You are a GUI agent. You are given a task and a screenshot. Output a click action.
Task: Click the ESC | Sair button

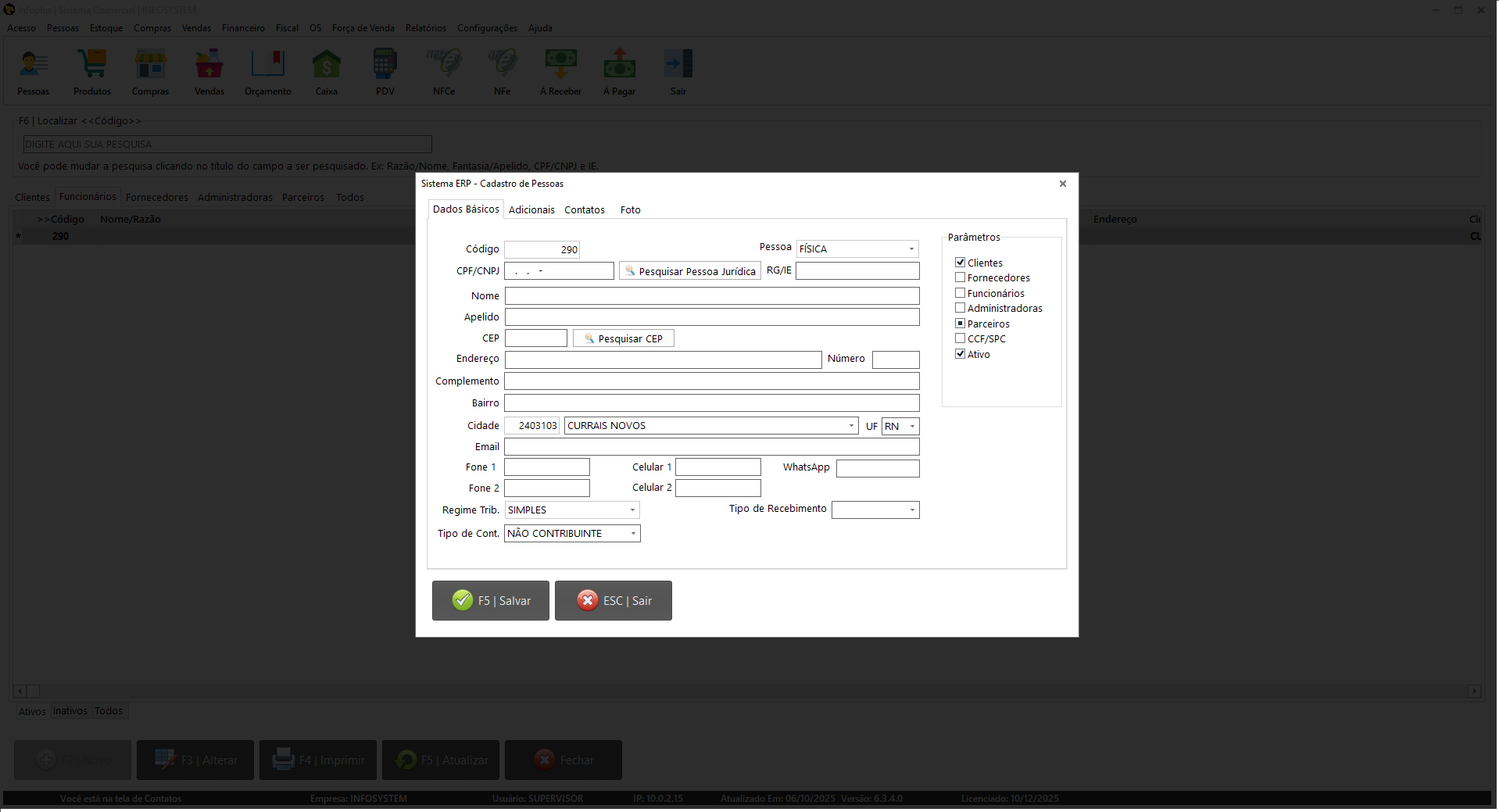click(x=614, y=601)
